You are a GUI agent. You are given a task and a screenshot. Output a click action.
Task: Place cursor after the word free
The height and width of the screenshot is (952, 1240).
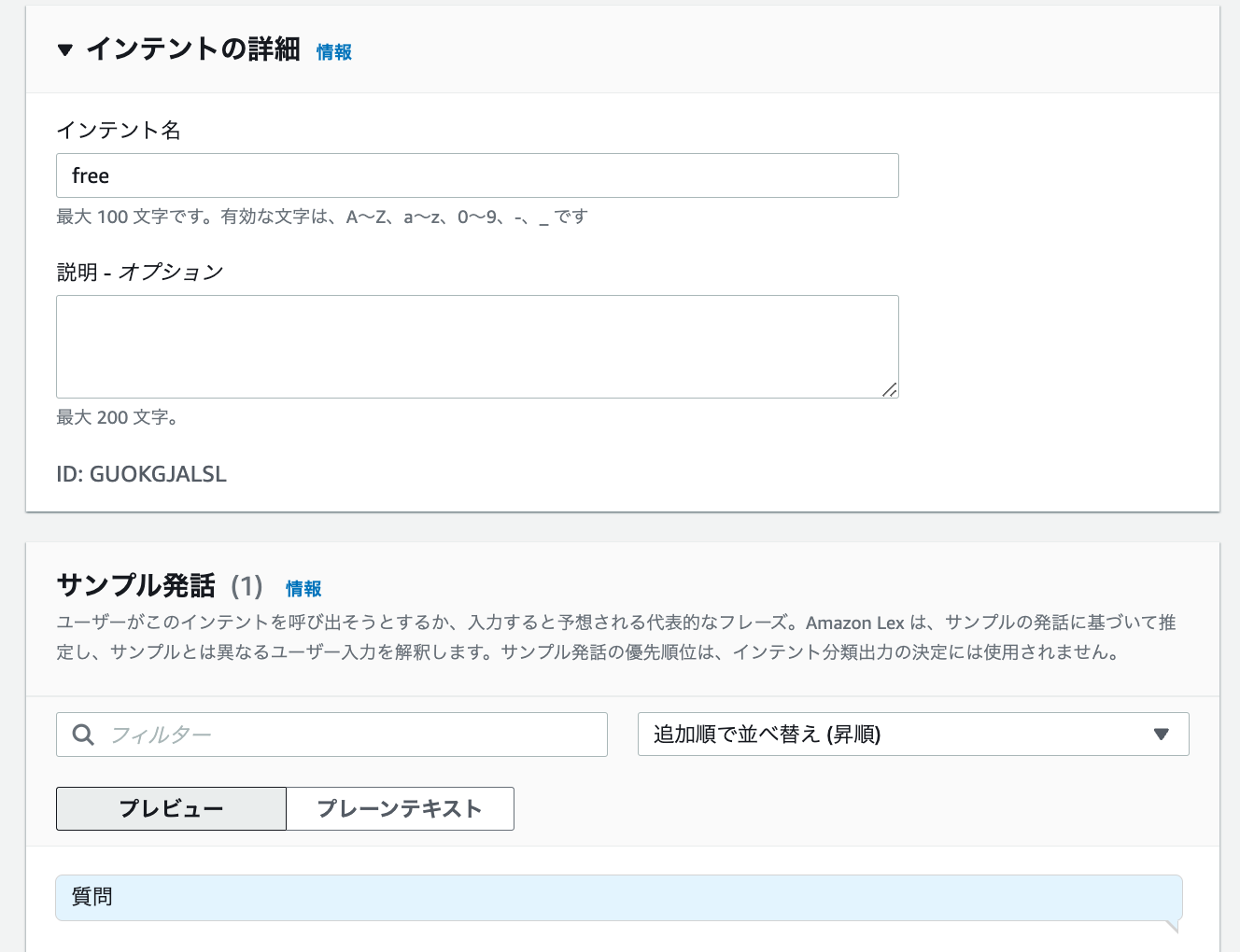coord(112,175)
